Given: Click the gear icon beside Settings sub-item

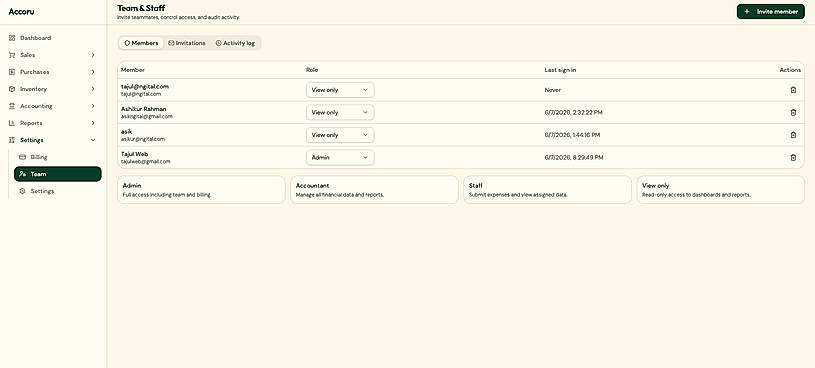Looking at the screenshot, I should (x=22, y=191).
